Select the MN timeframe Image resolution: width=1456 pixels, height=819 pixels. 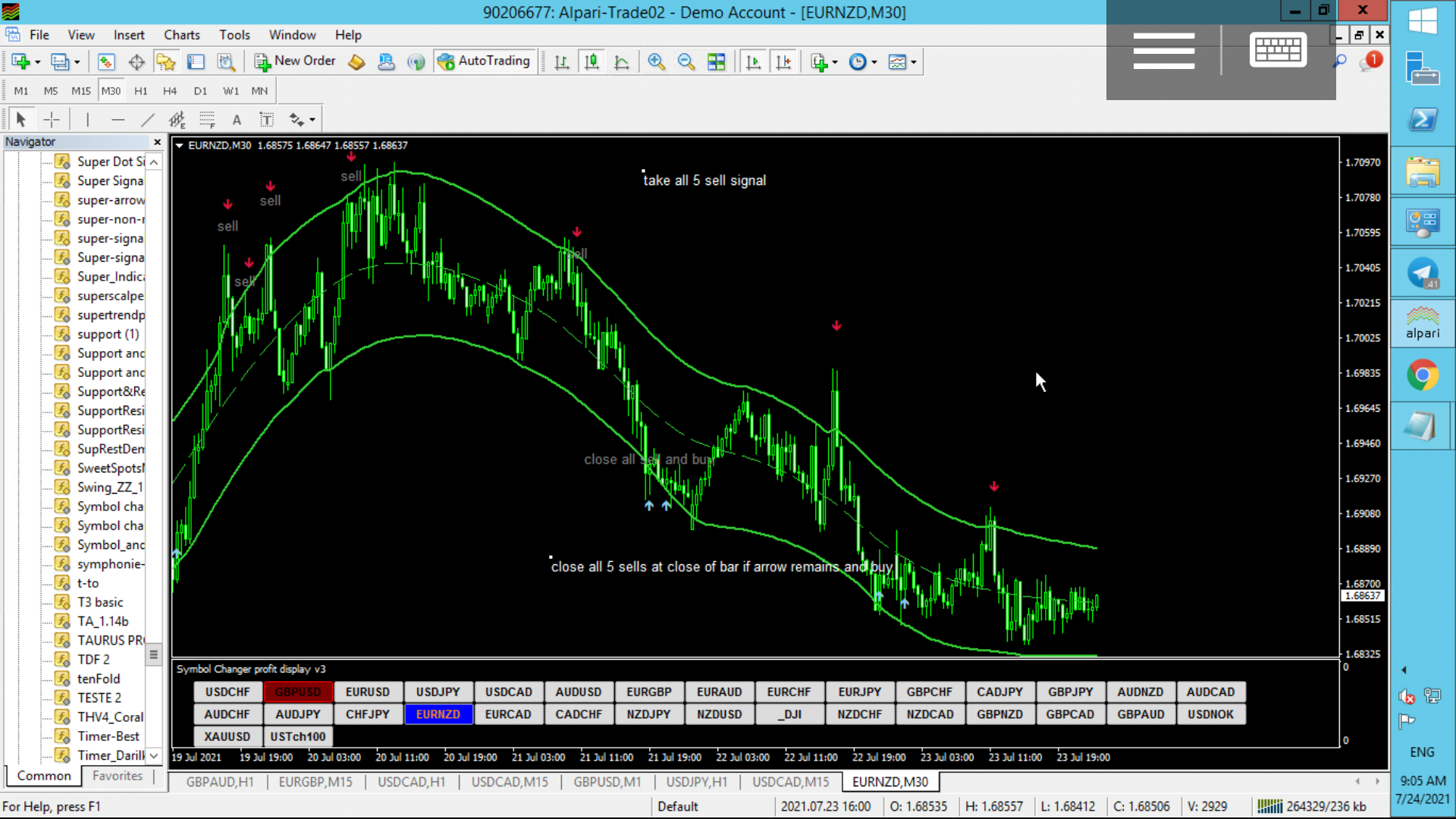point(259,91)
